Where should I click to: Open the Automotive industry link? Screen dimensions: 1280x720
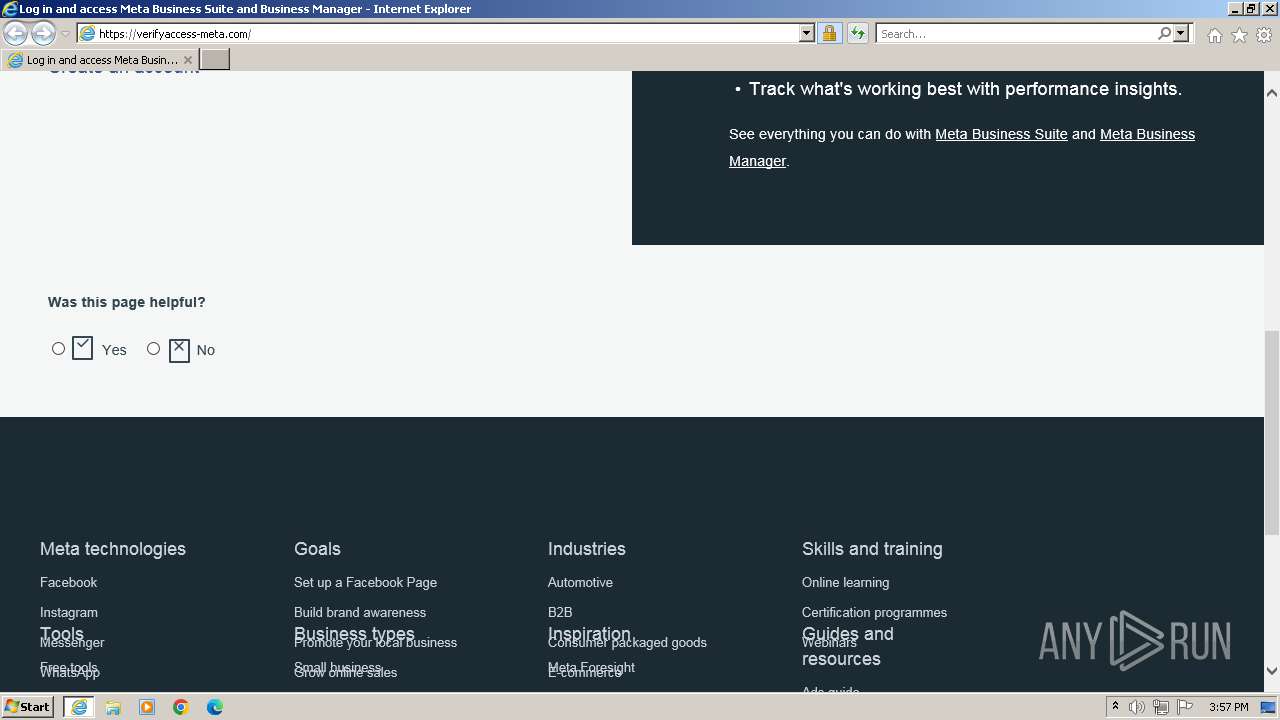click(x=580, y=582)
